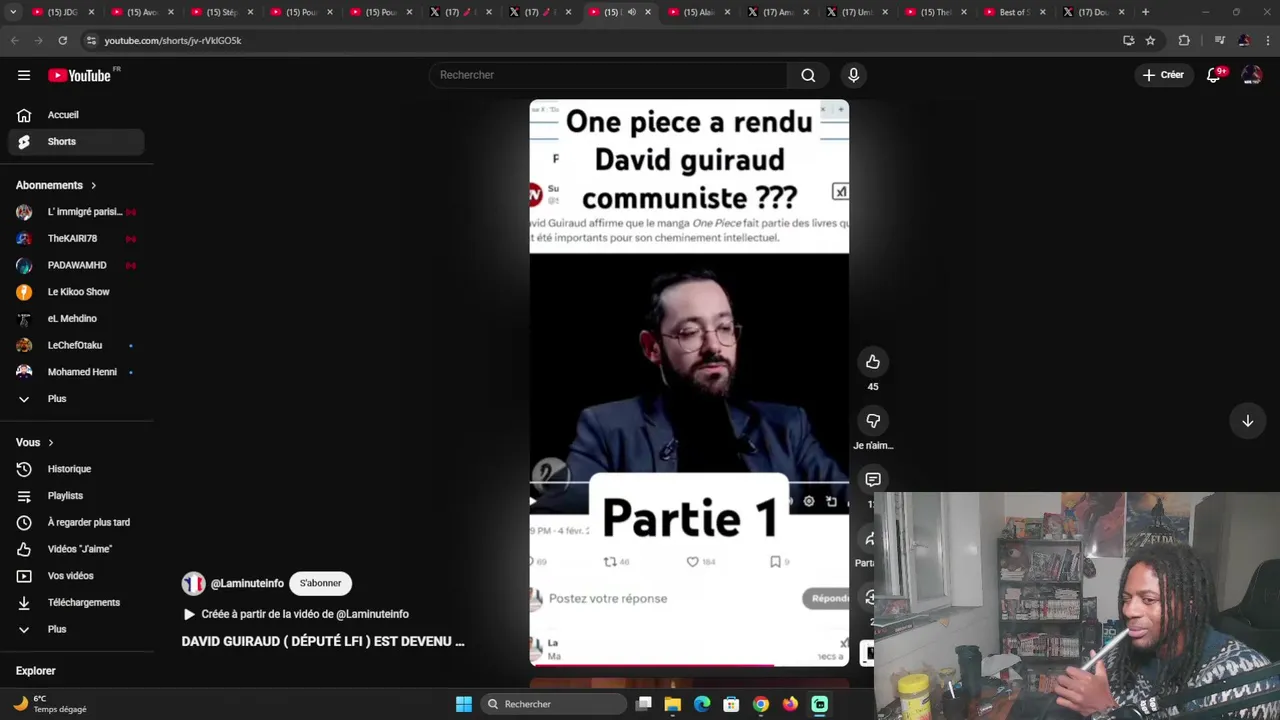Open the Laminuteinfo channel avatar

(x=193, y=583)
